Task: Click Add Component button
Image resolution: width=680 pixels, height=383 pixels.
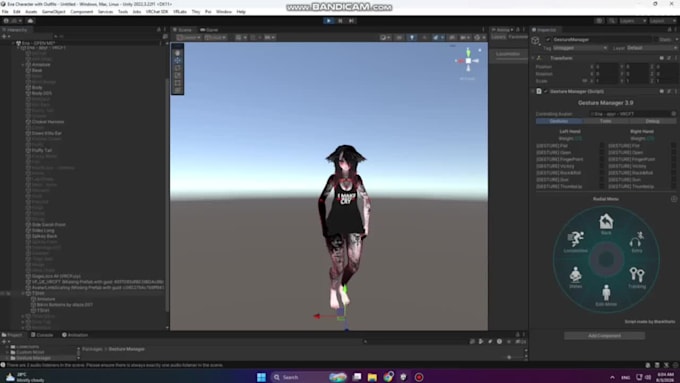Action: [604, 336]
